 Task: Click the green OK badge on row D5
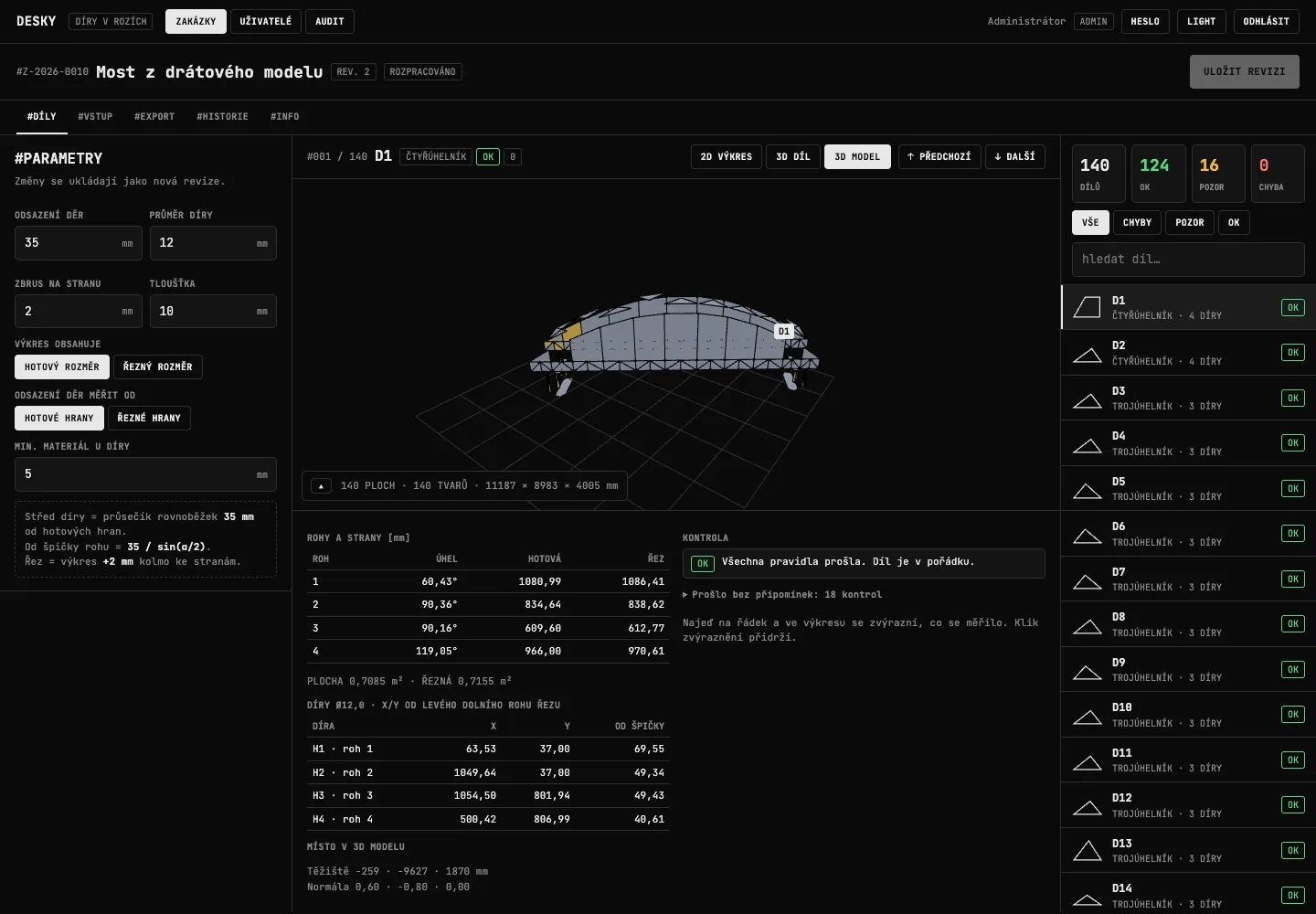1292,488
